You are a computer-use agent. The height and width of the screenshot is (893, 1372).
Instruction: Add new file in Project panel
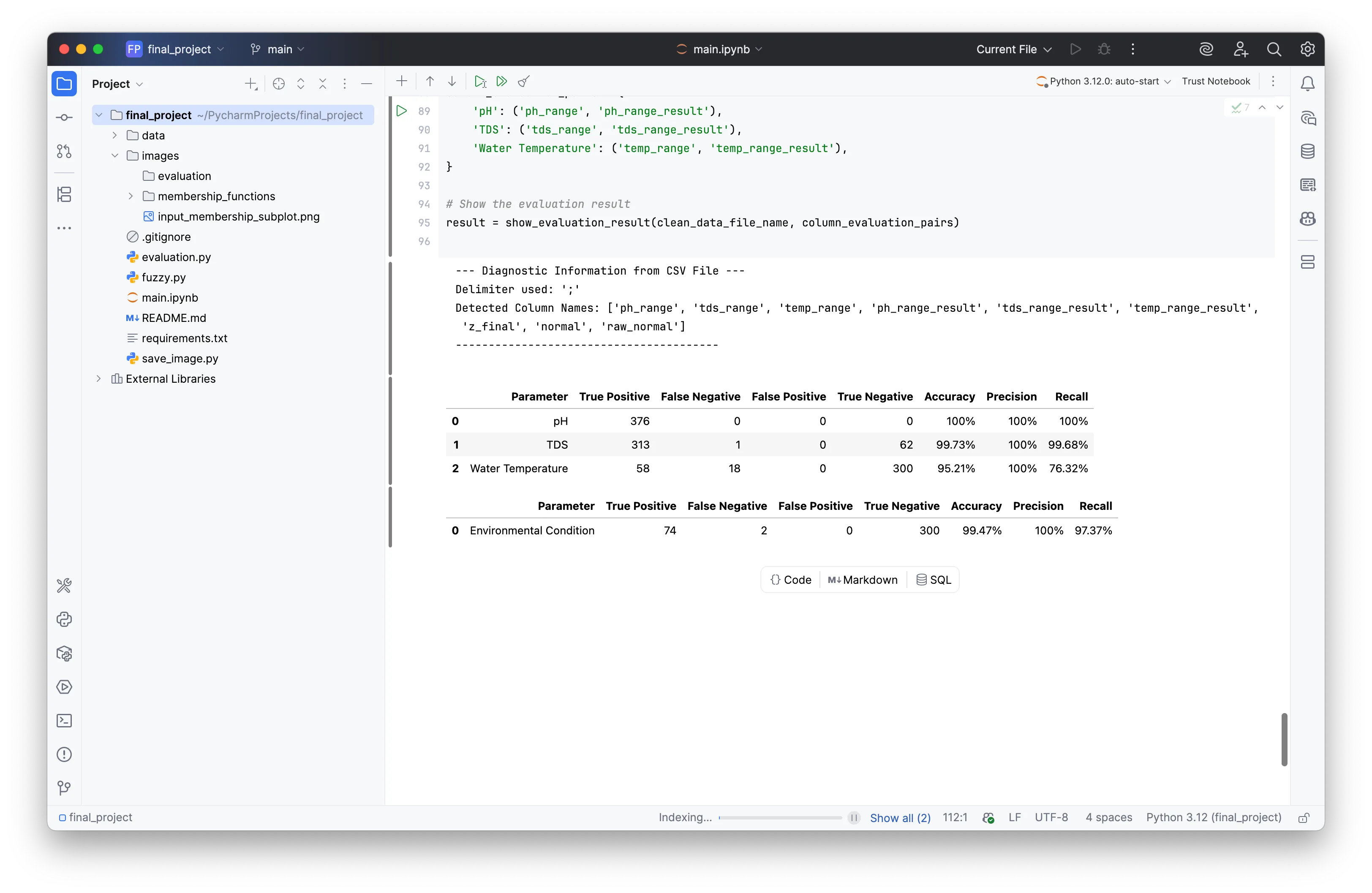point(251,84)
